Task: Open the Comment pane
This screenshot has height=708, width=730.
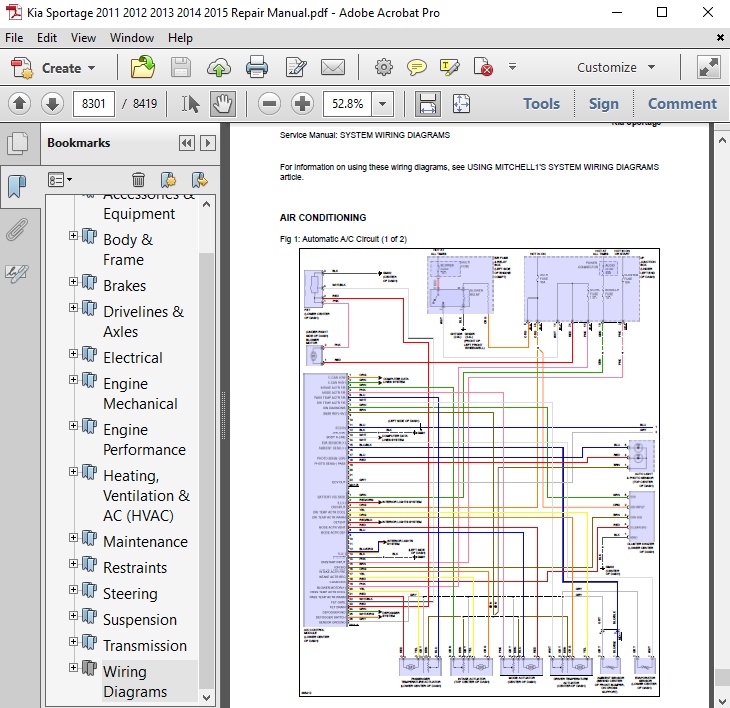Action: pyautogui.click(x=682, y=103)
